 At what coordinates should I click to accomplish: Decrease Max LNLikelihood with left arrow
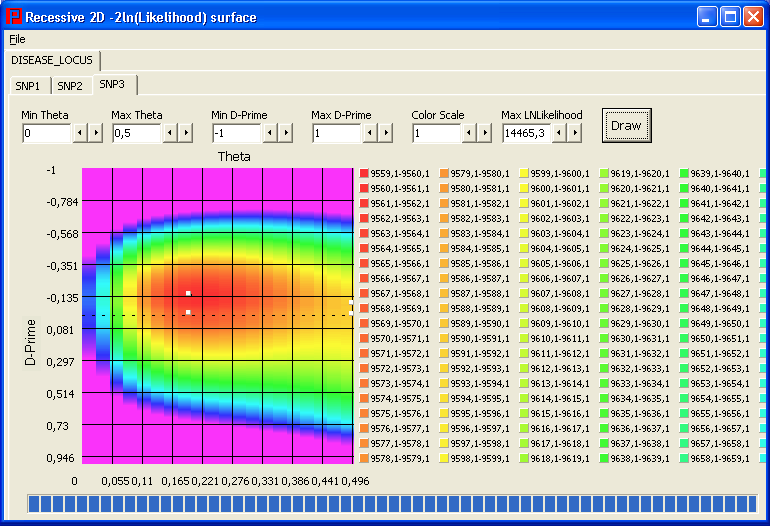click(559, 133)
